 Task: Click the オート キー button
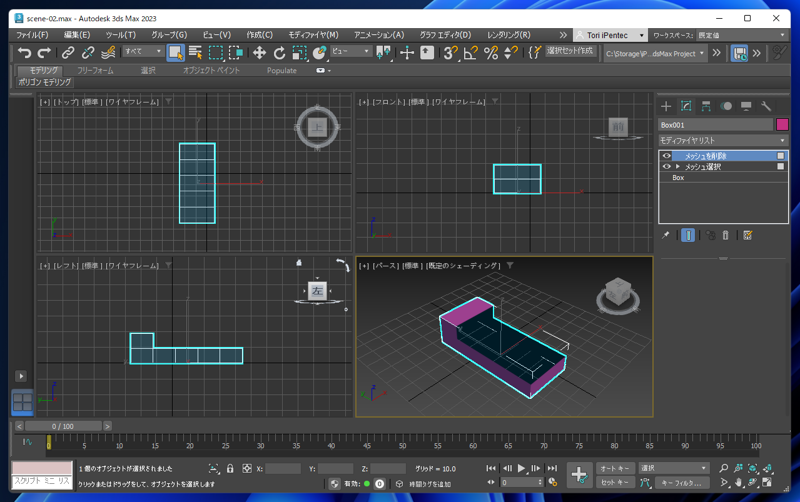coord(614,468)
